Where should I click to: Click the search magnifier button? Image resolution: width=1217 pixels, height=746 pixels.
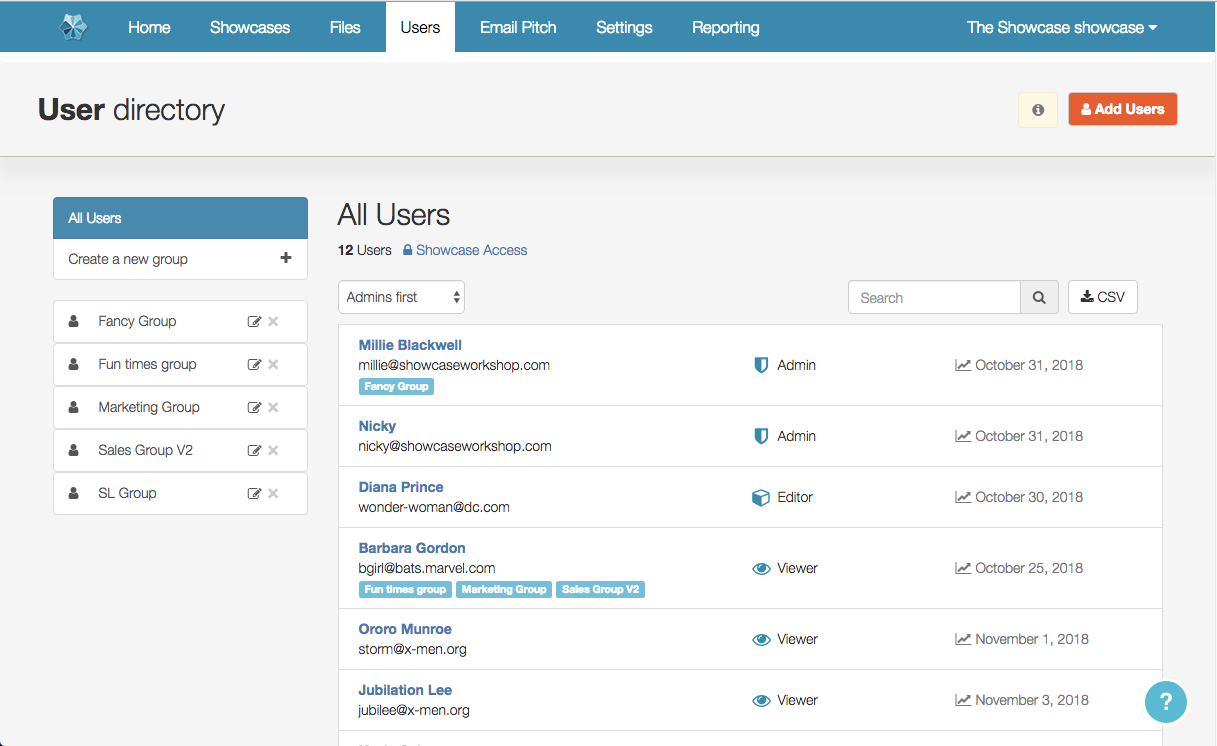(1039, 297)
